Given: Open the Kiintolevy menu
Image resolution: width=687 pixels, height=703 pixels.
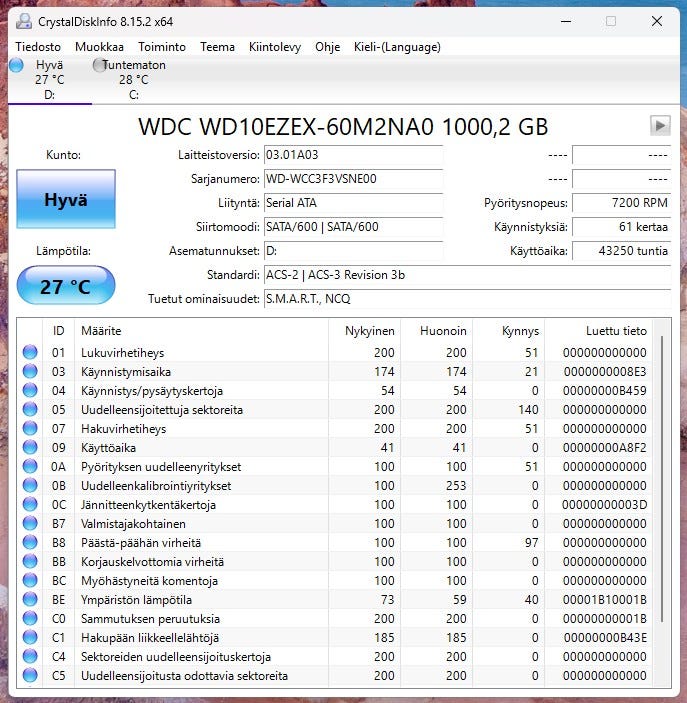Looking at the screenshot, I should 275,47.
